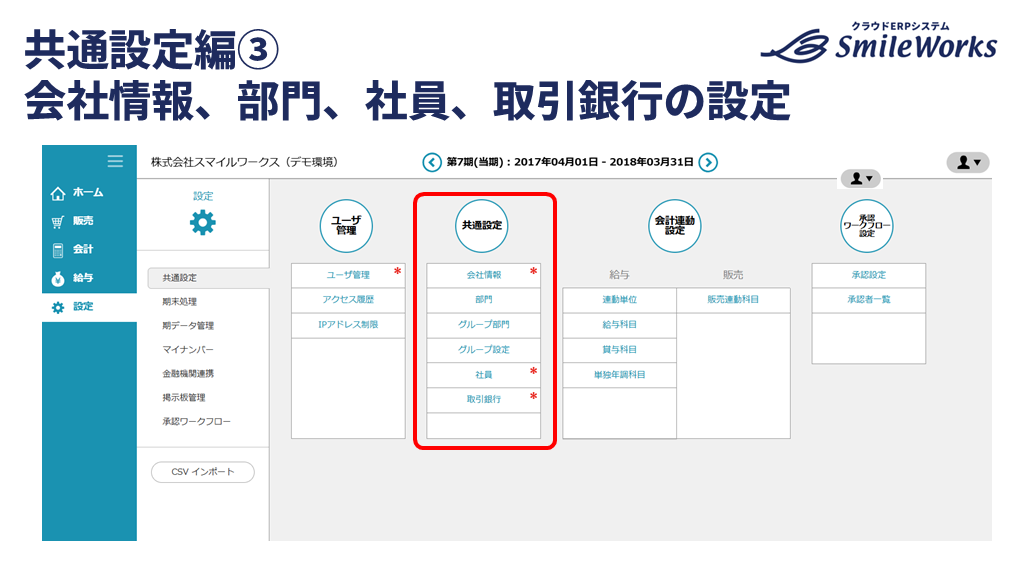Image resolution: width=1024 pixels, height=576 pixels.
Task: Click the 販売 column header
Action: click(733, 275)
